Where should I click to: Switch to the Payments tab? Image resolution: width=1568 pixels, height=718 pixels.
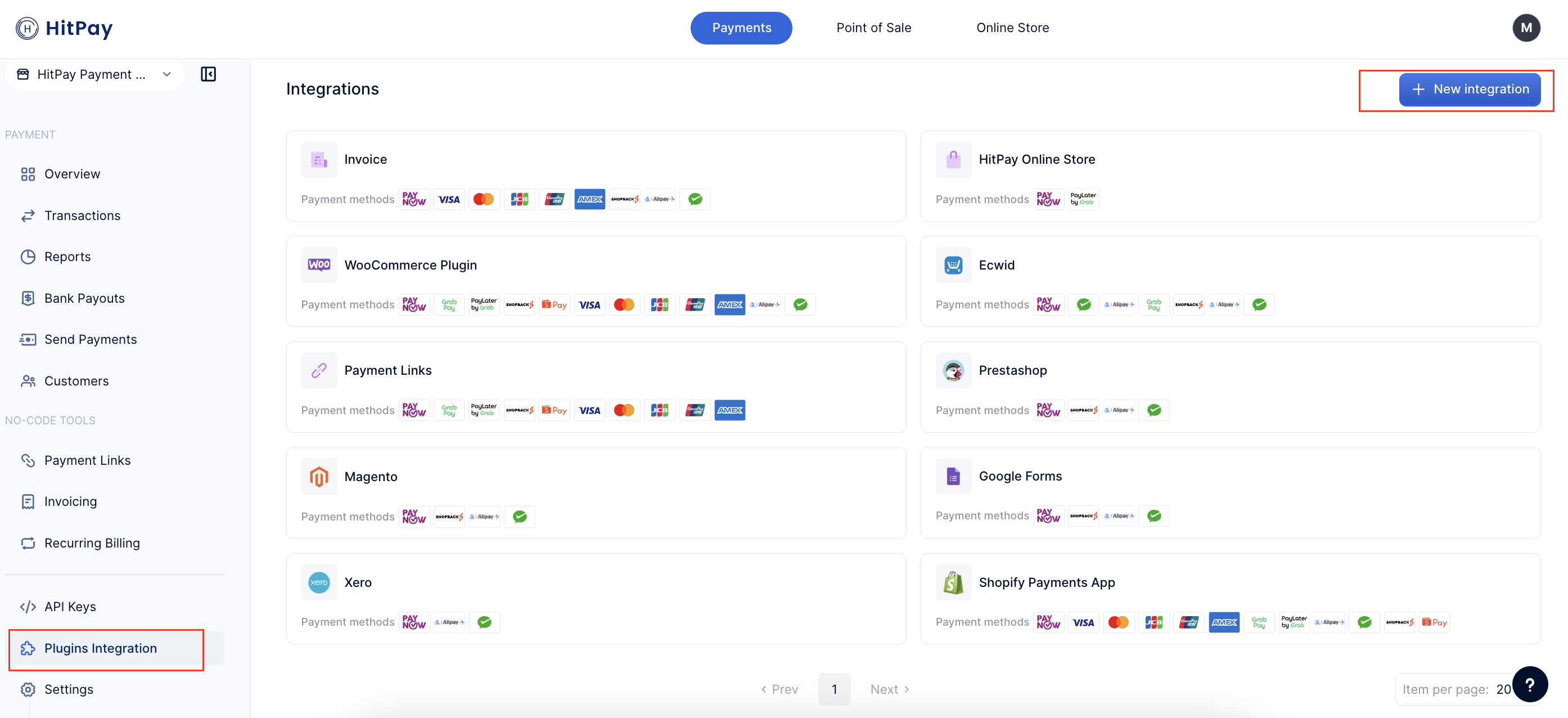[x=741, y=28]
